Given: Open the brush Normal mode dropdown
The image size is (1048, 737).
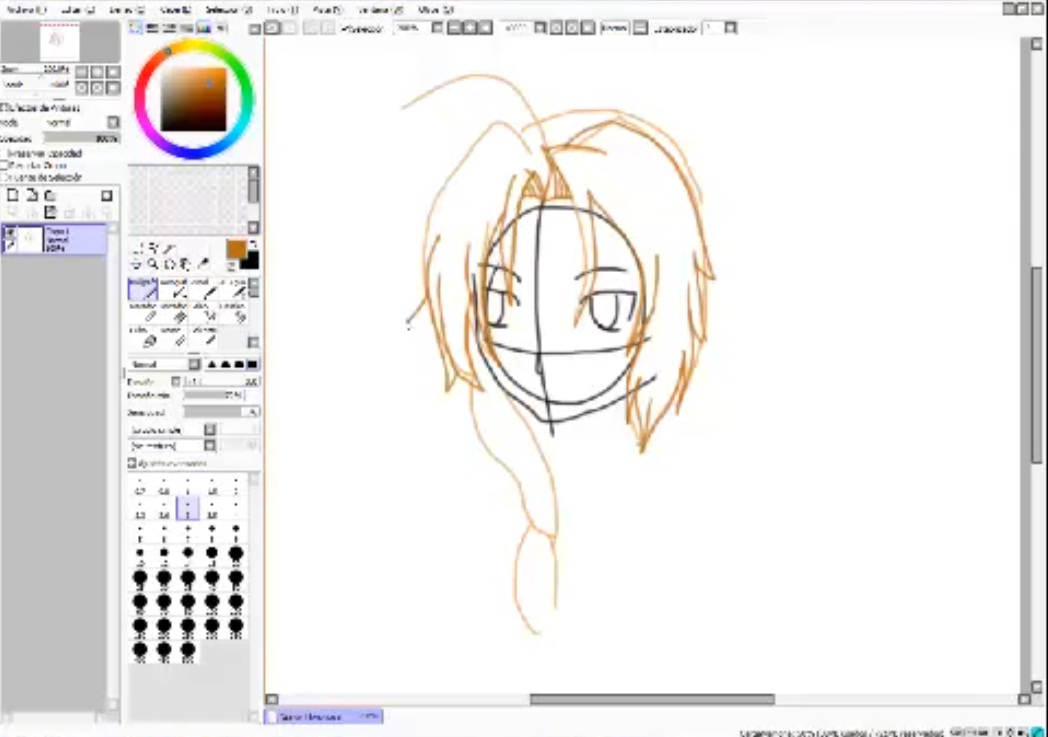Looking at the screenshot, I should click(194, 364).
